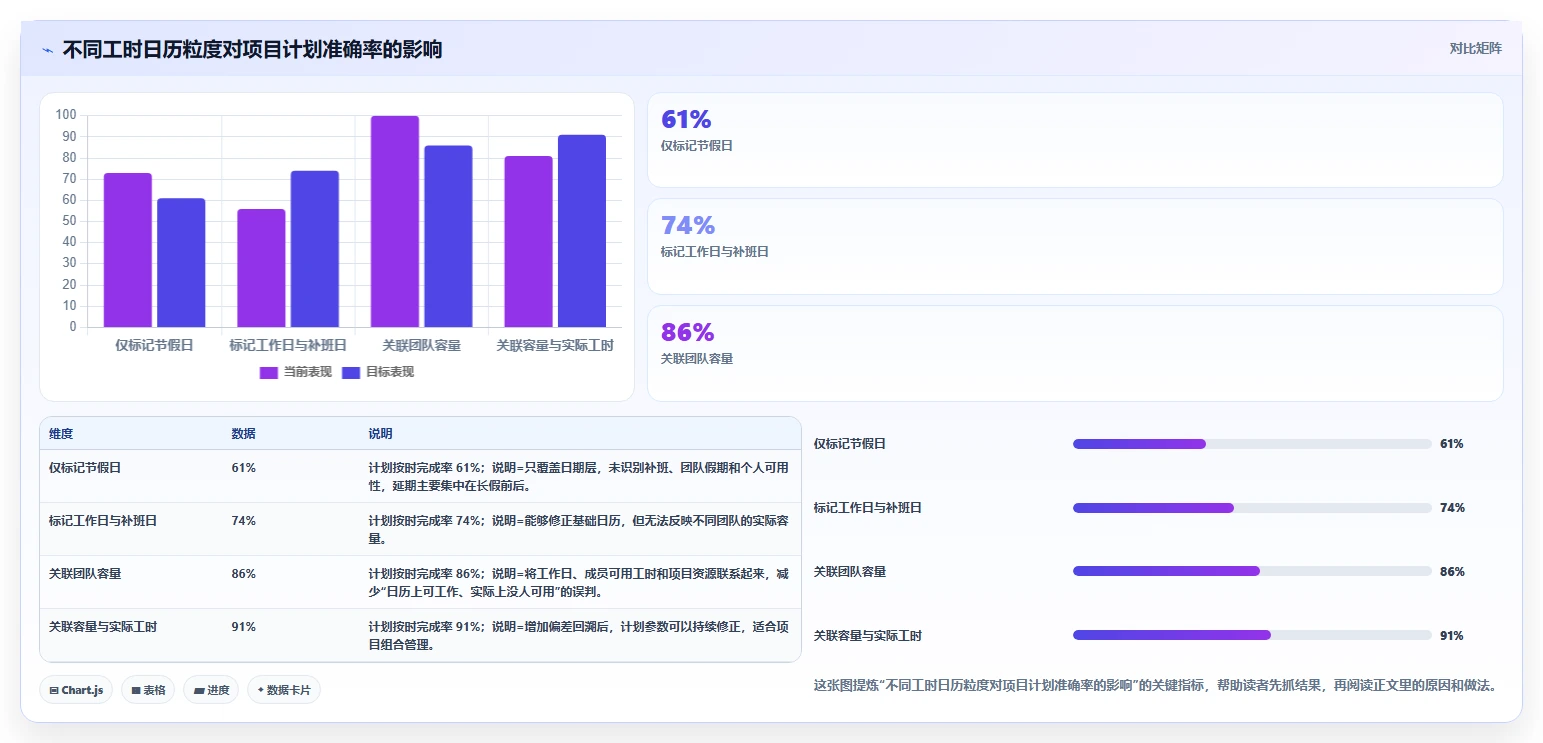Click blue 目标表现 bar for 关联团队容量

point(448,236)
